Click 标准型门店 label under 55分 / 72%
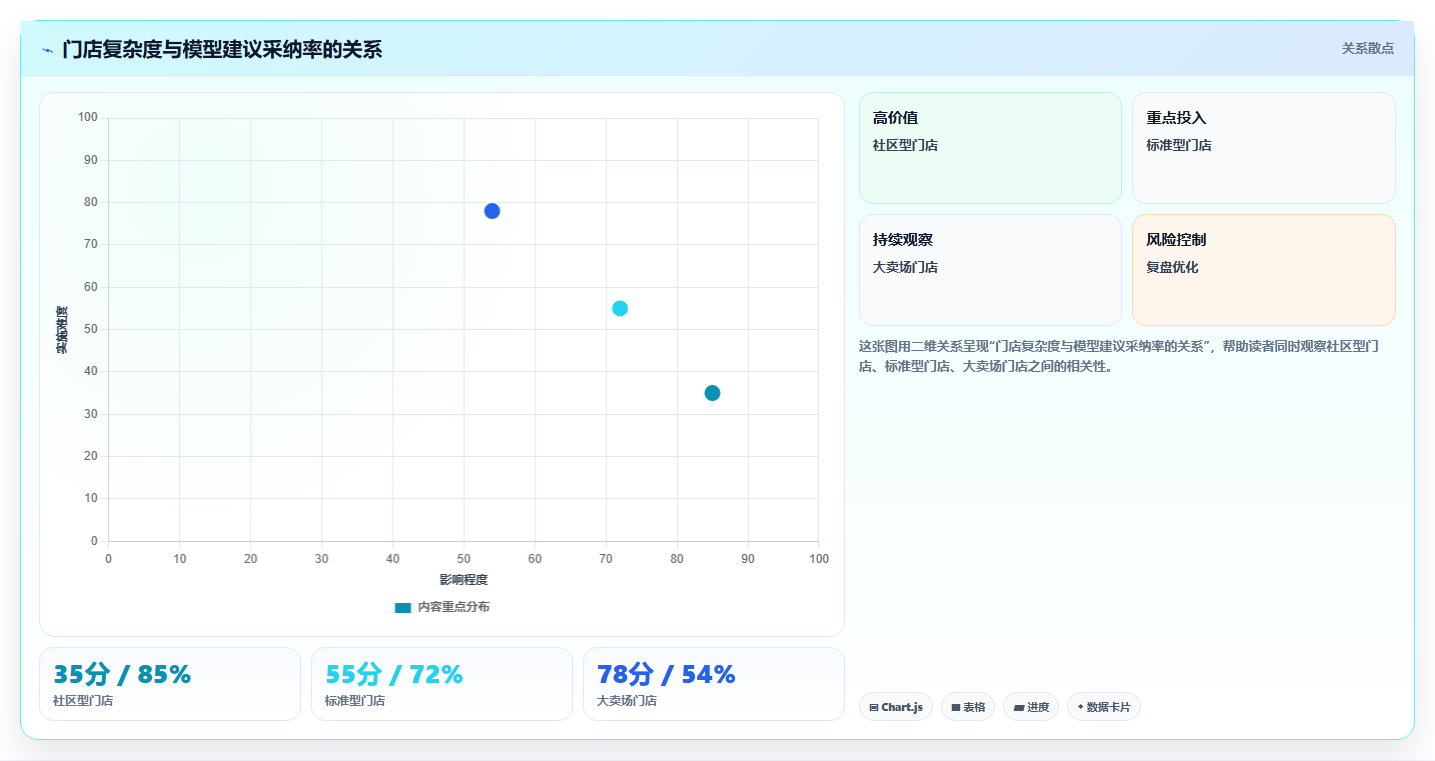Screen dimensions: 1435x761 click(x=355, y=701)
